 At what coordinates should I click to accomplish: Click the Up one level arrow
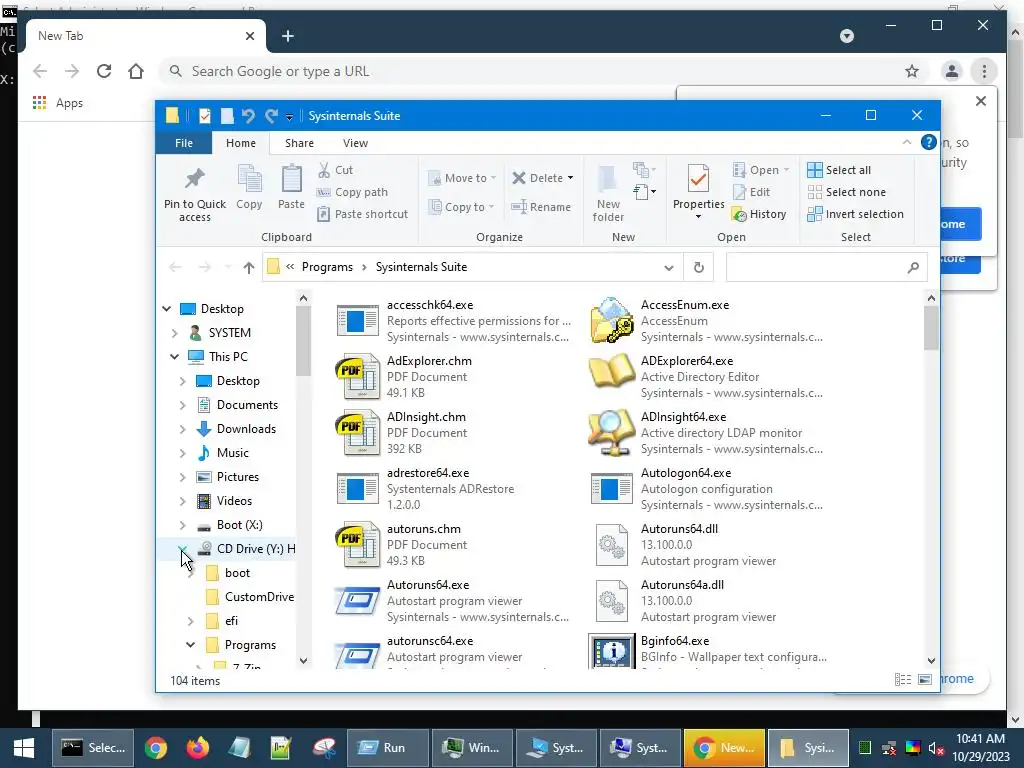[x=248, y=267]
